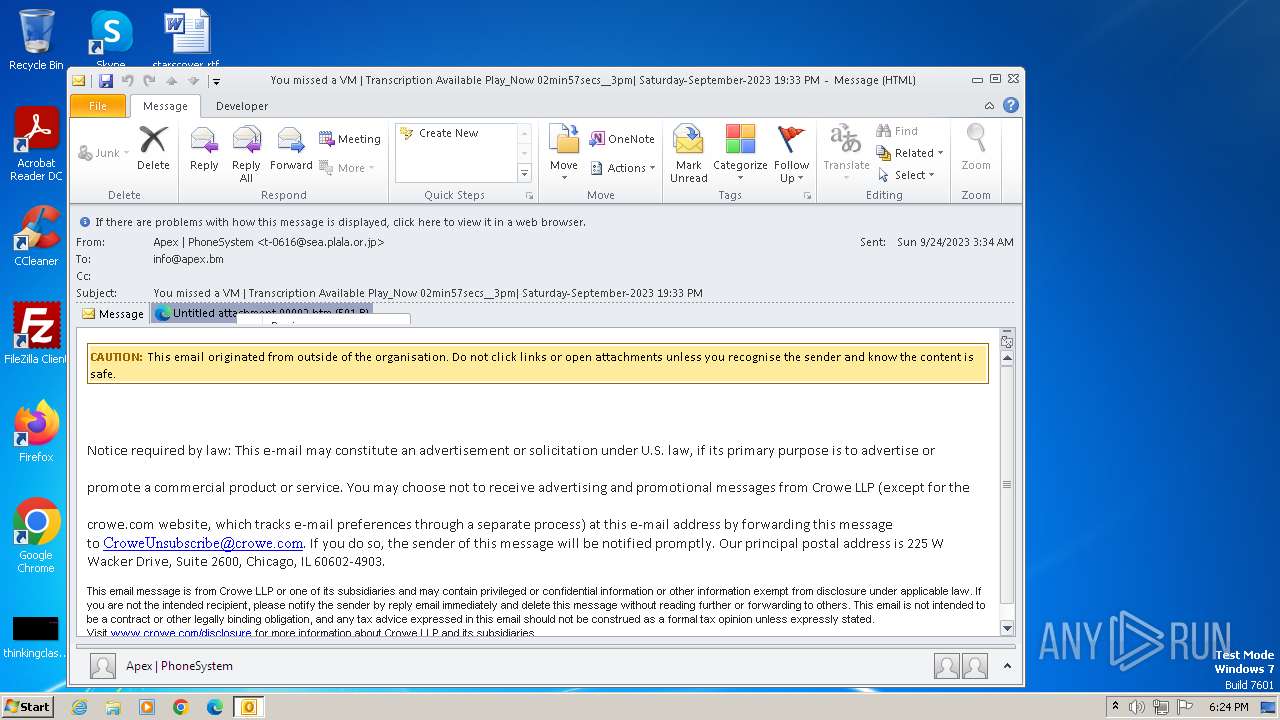Save message using the floppy disk icon
Viewport: 1280px width, 720px height.
(x=105, y=81)
